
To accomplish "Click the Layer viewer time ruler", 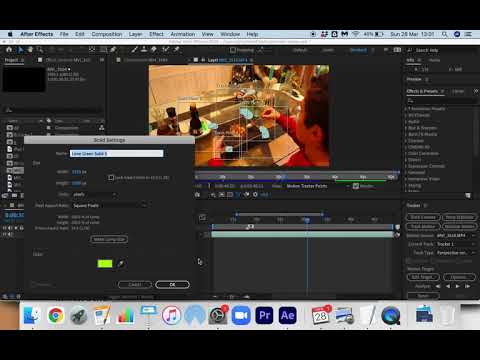I will click(x=297, y=176).
